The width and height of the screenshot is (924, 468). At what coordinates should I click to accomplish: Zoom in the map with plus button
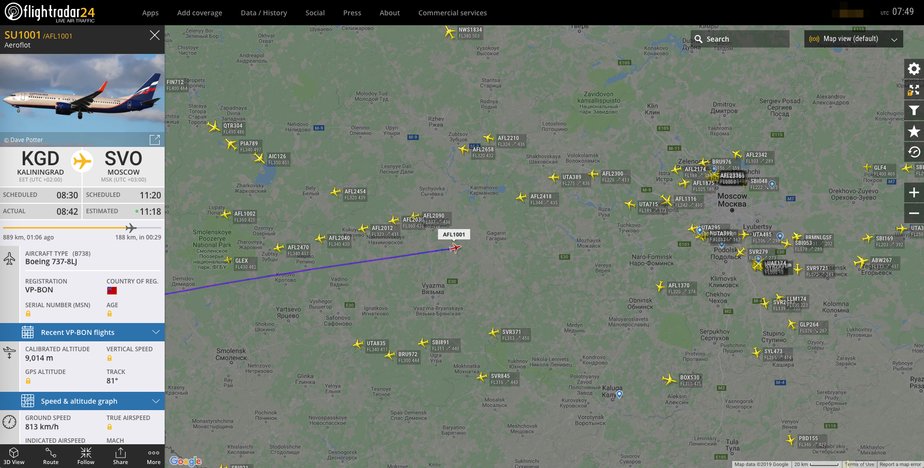pos(913,193)
